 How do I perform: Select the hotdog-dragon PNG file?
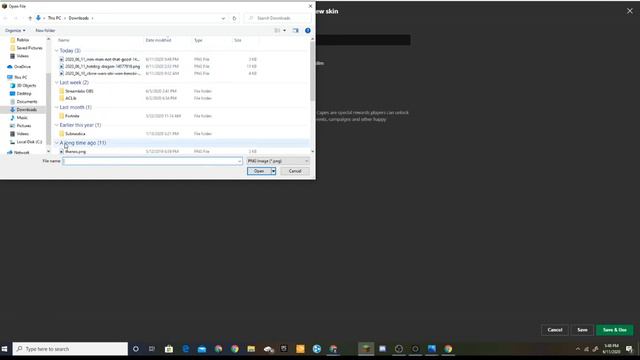[x=102, y=66]
